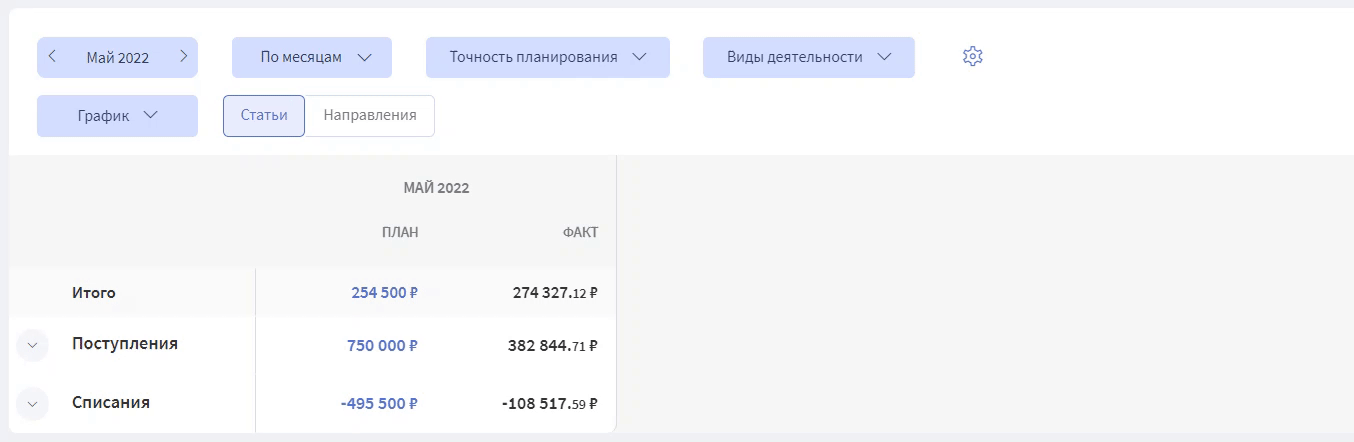This screenshot has height=442, width=1354.
Task: Click Списания fact value -108 517.59 ₽
Action: [550, 404]
